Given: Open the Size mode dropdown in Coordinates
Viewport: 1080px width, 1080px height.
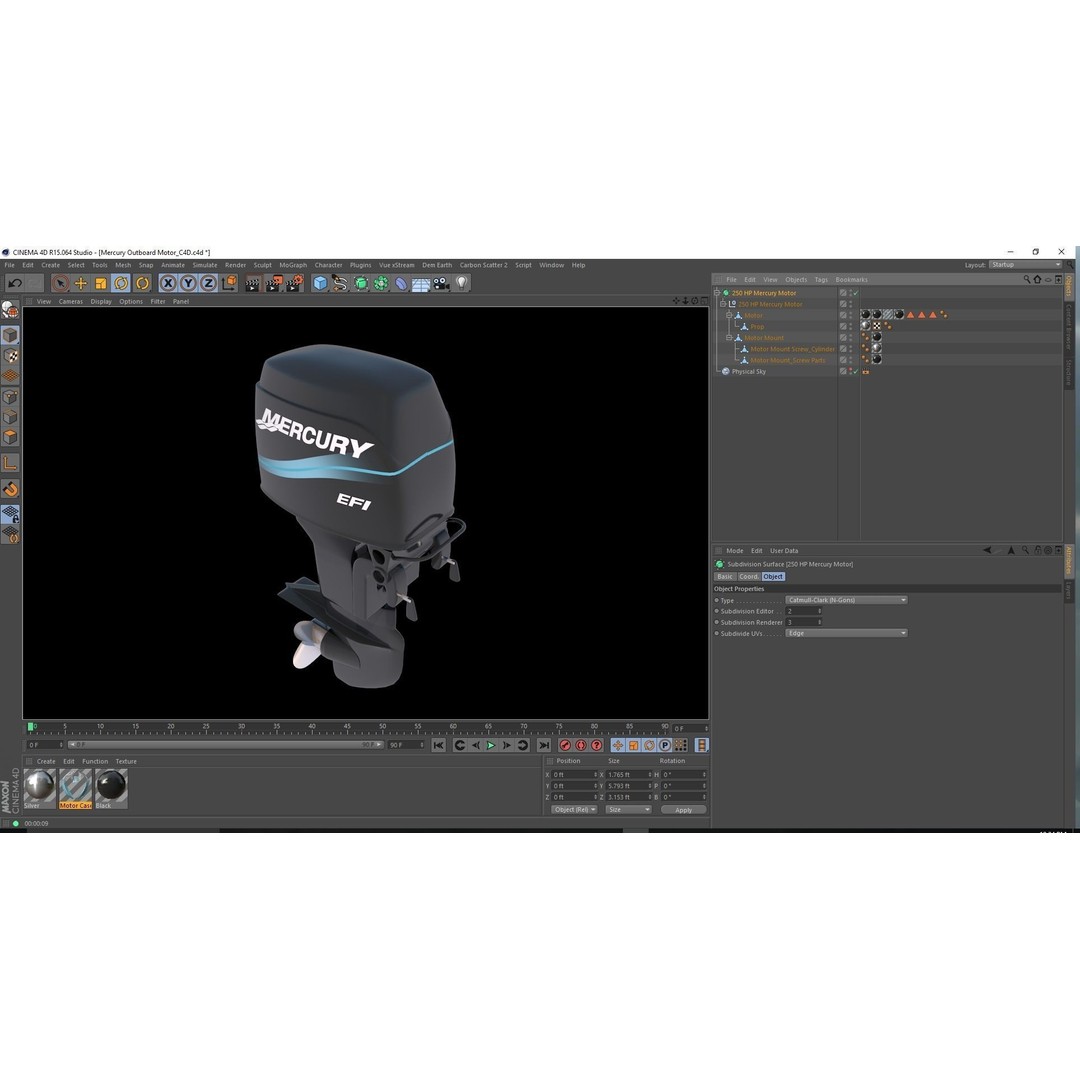Looking at the screenshot, I should click(x=628, y=810).
